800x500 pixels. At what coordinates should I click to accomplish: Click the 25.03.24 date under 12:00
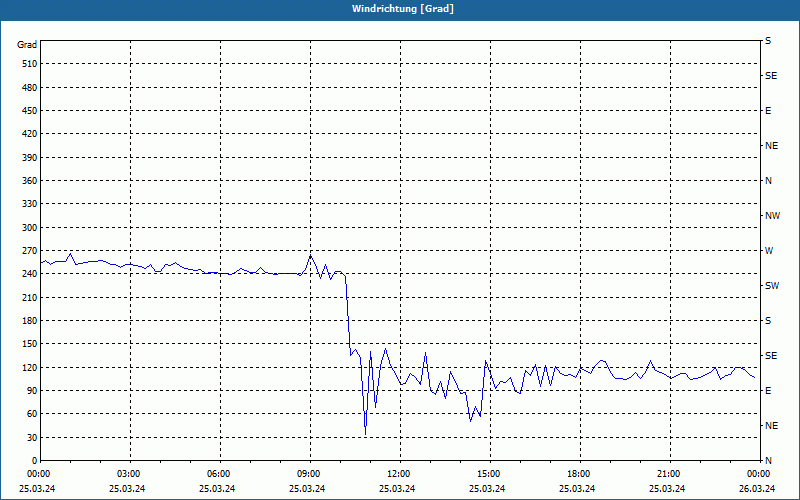(x=397, y=489)
